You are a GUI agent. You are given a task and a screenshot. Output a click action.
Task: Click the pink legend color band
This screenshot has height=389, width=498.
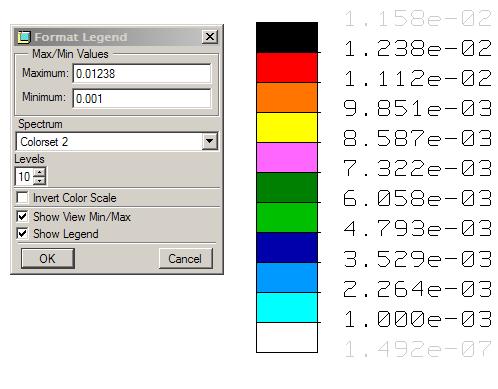(287, 158)
